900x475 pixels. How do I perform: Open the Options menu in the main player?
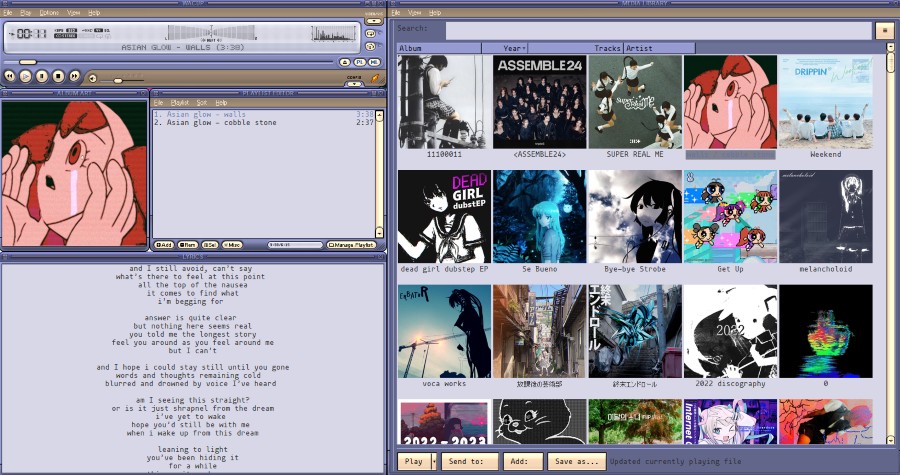(49, 13)
